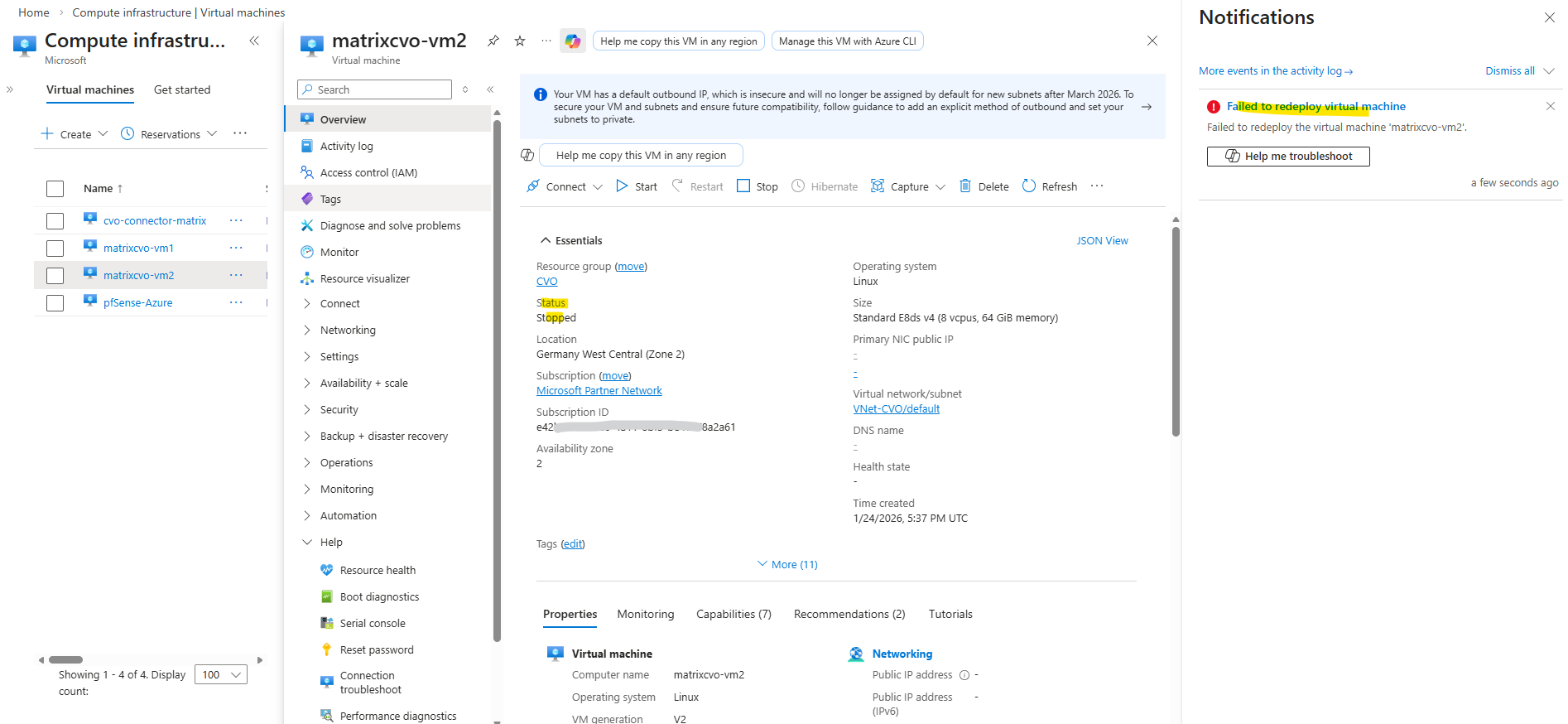The image size is (1568, 724).
Task: Open the Get started tab
Action: [182, 90]
